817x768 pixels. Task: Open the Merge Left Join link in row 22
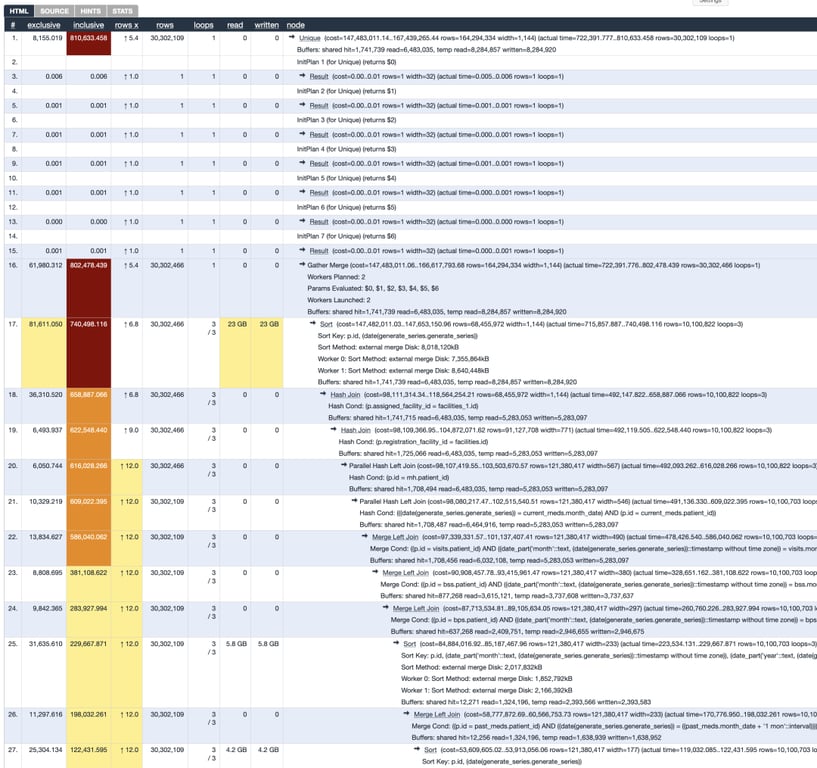(x=395, y=537)
